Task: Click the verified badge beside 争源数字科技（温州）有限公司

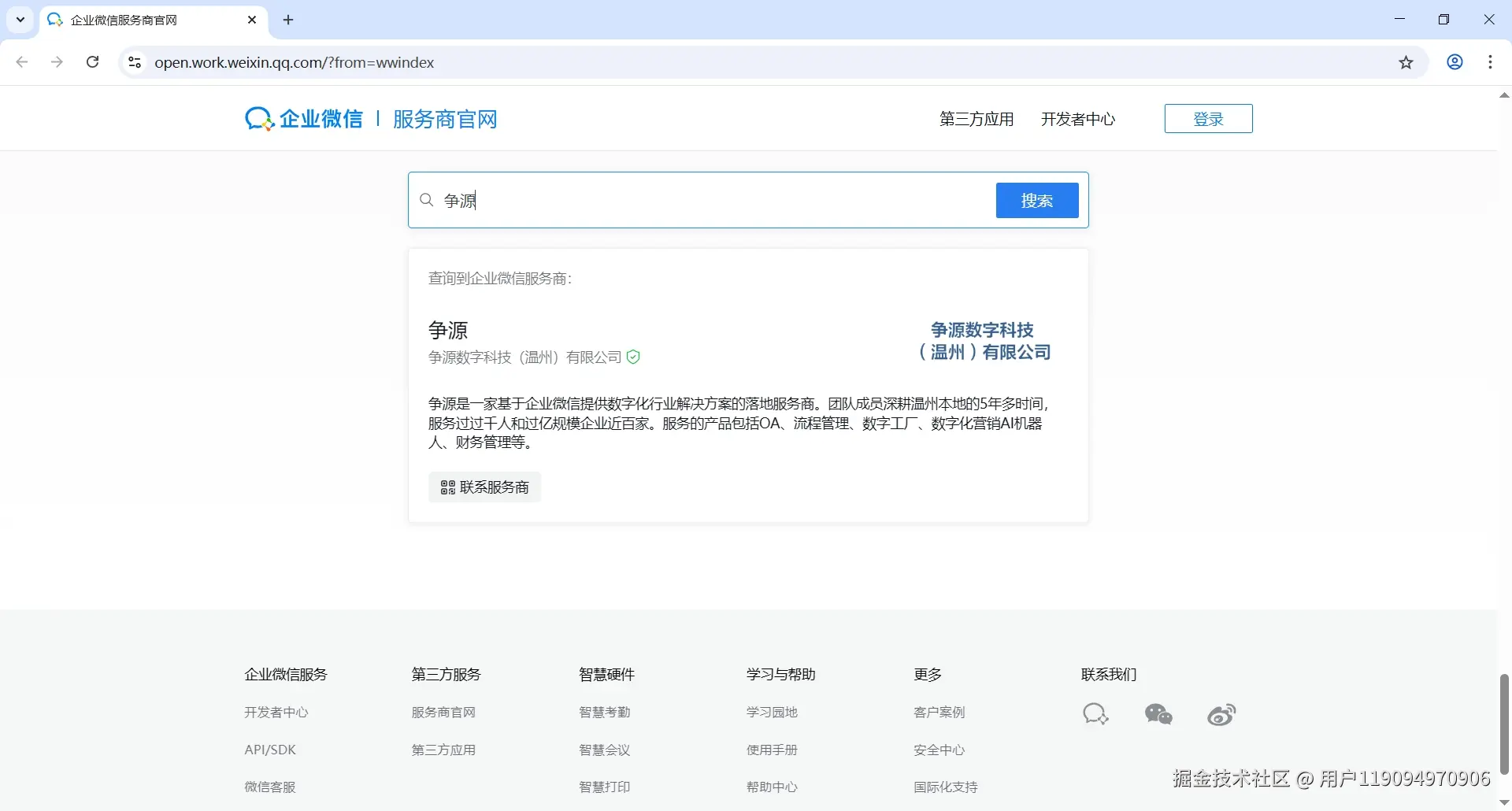Action: pyautogui.click(x=635, y=357)
